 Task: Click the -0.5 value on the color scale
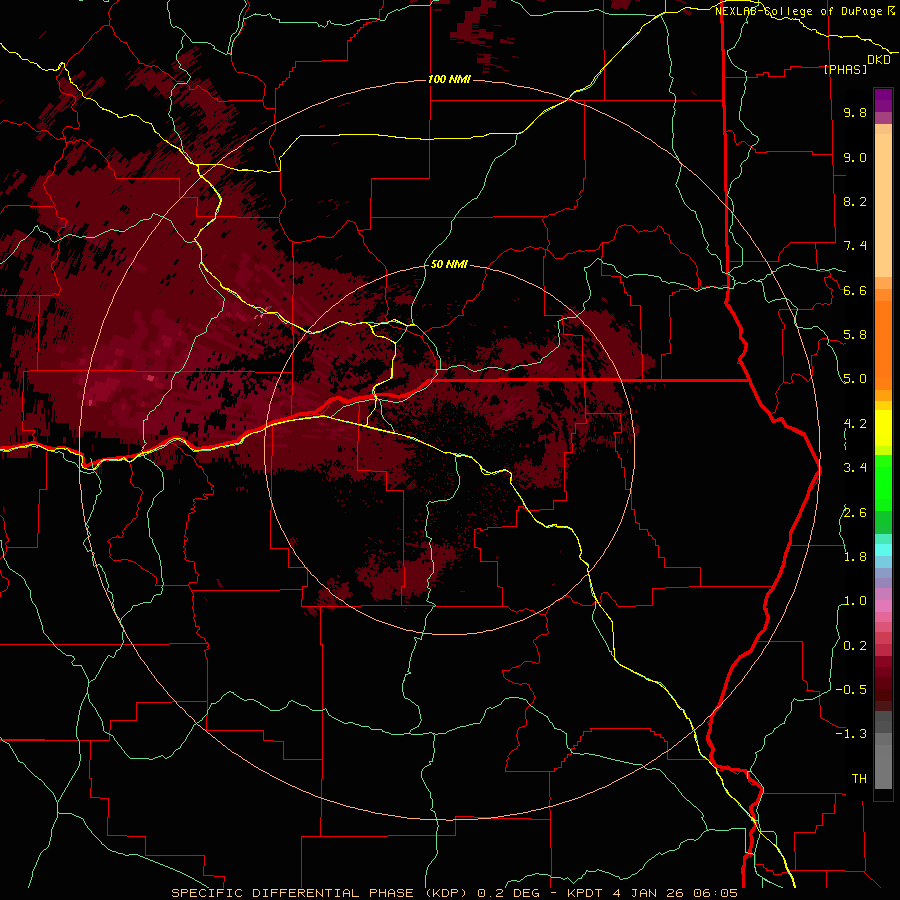(x=851, y=690)
